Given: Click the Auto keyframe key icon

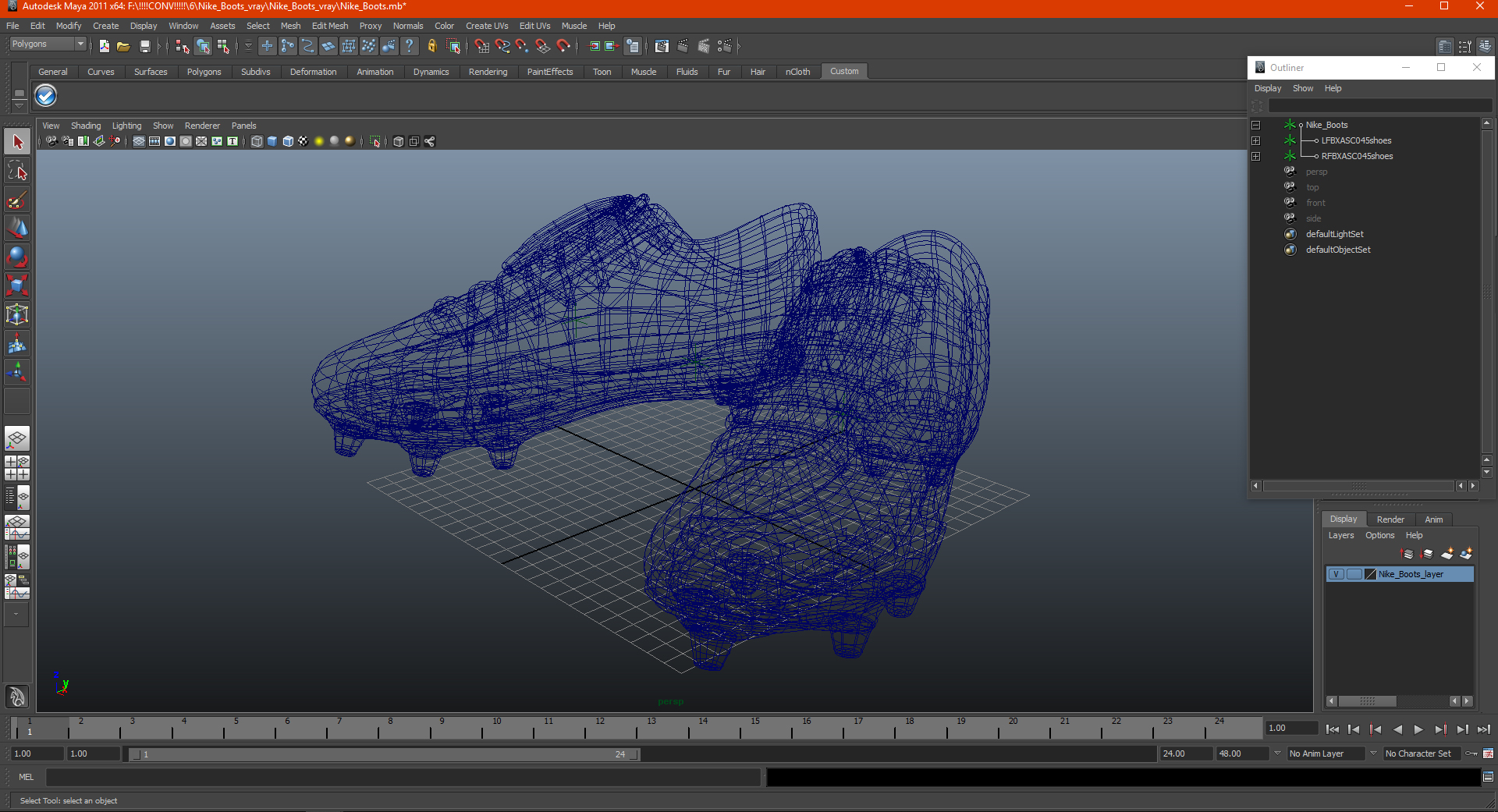Looking at the screenshot, I should [x=1471, y=753].
